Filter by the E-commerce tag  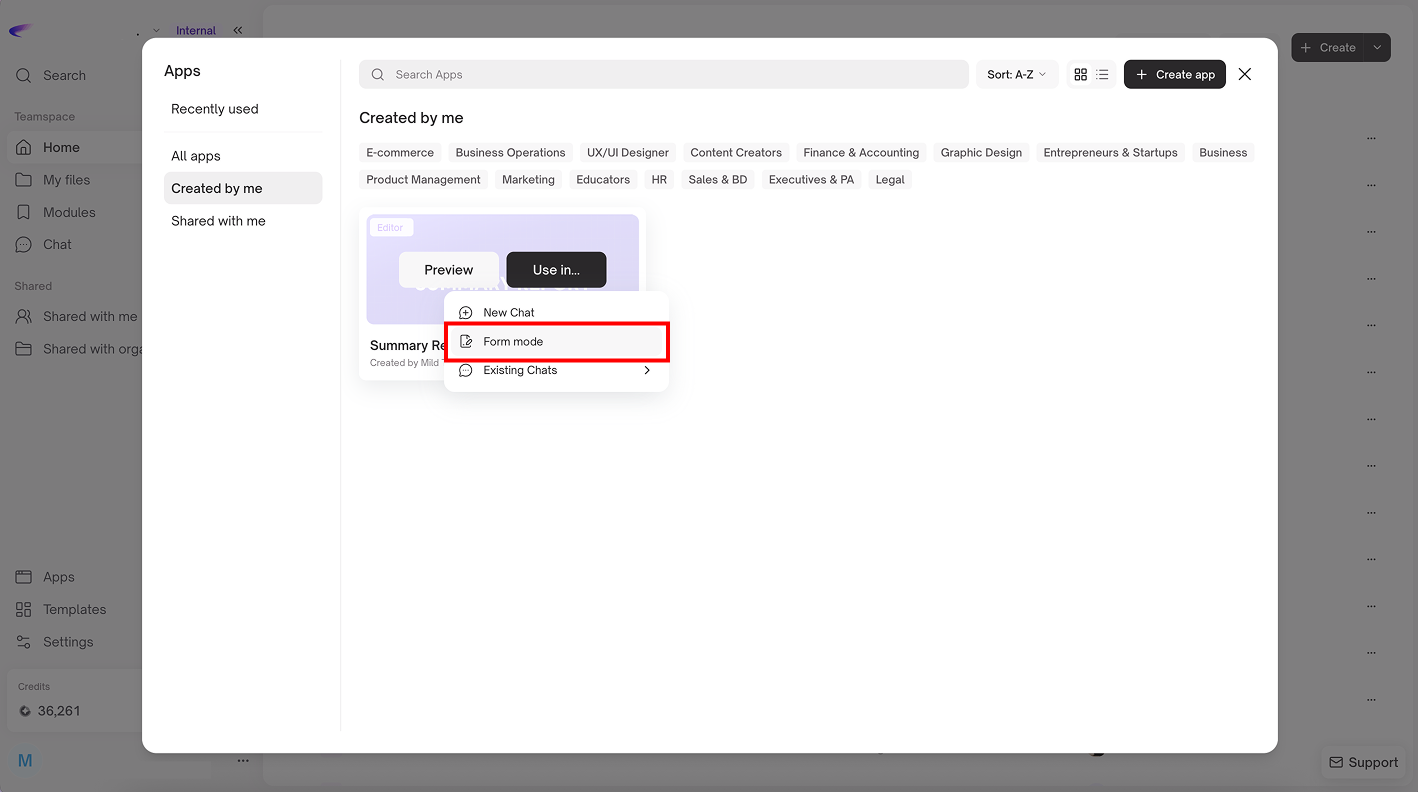coord(400,153)
